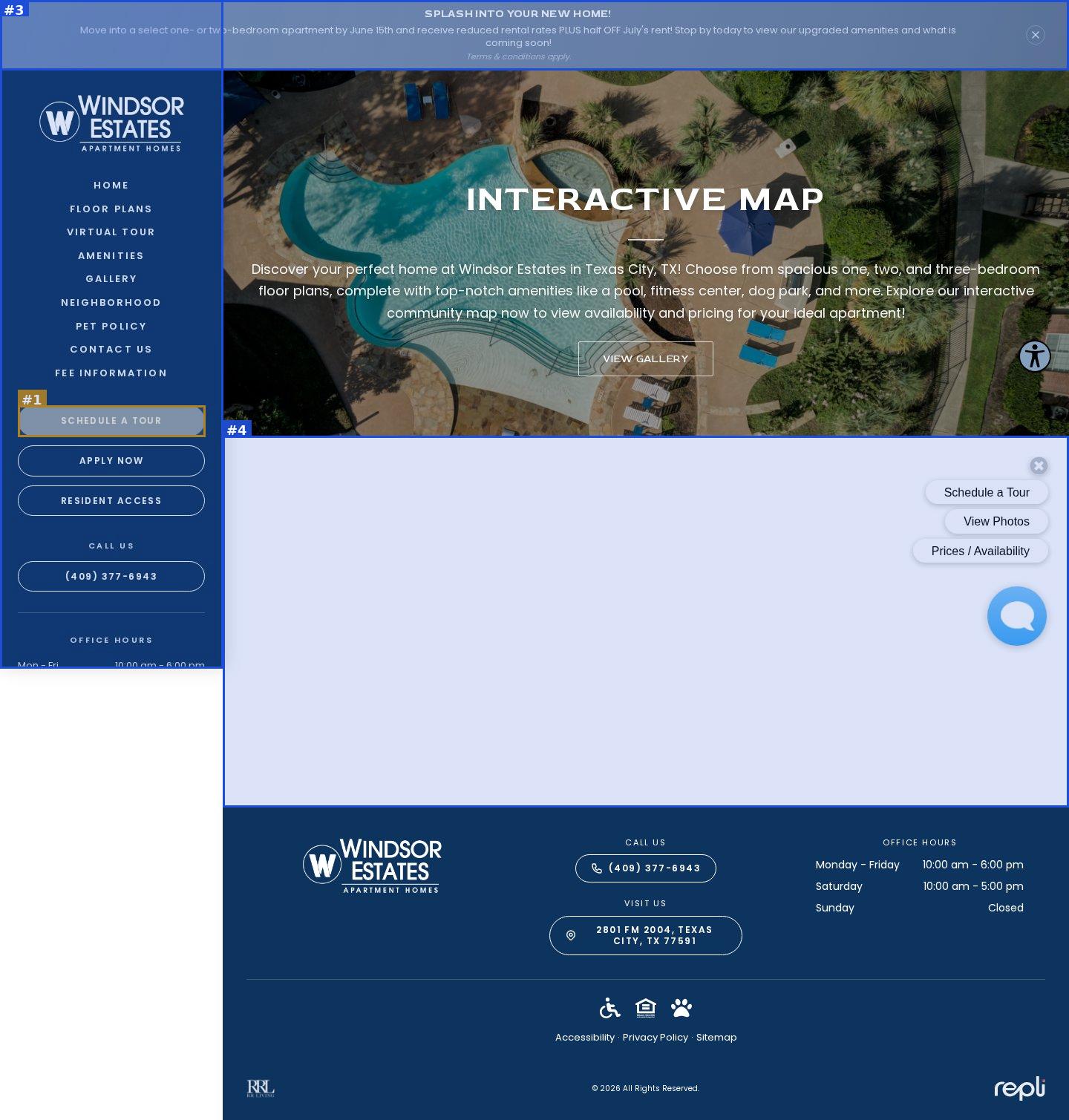Click the © 2026 All Rights Reserved text
This screenshot has height=1120, width=1069.
[x=646, y=1089]
